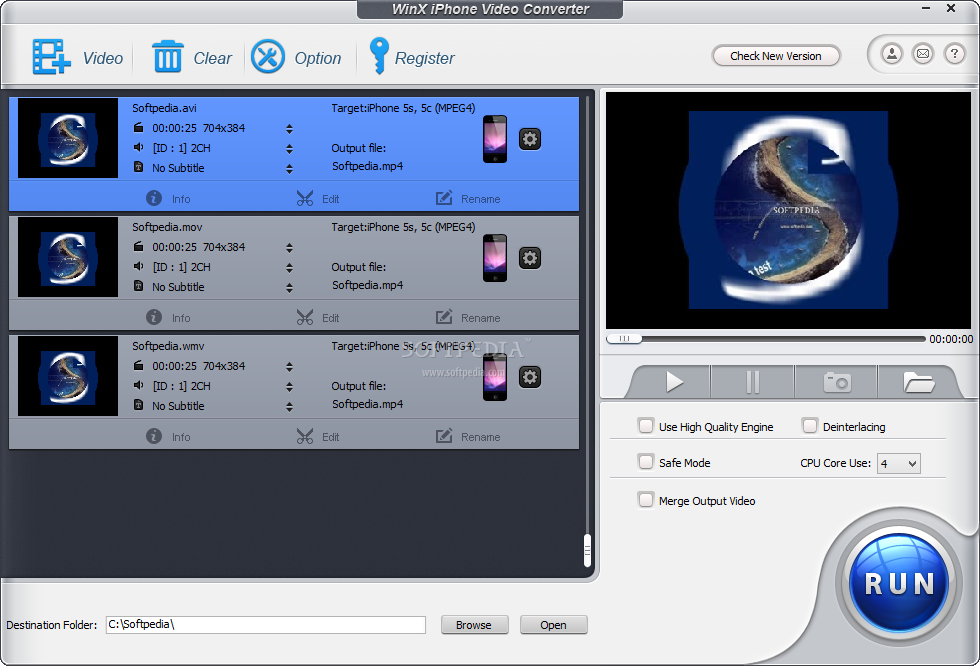This screenshot has width=980, height=666.
Task: Click the Destination Folder path field
Action: [266, 625]
